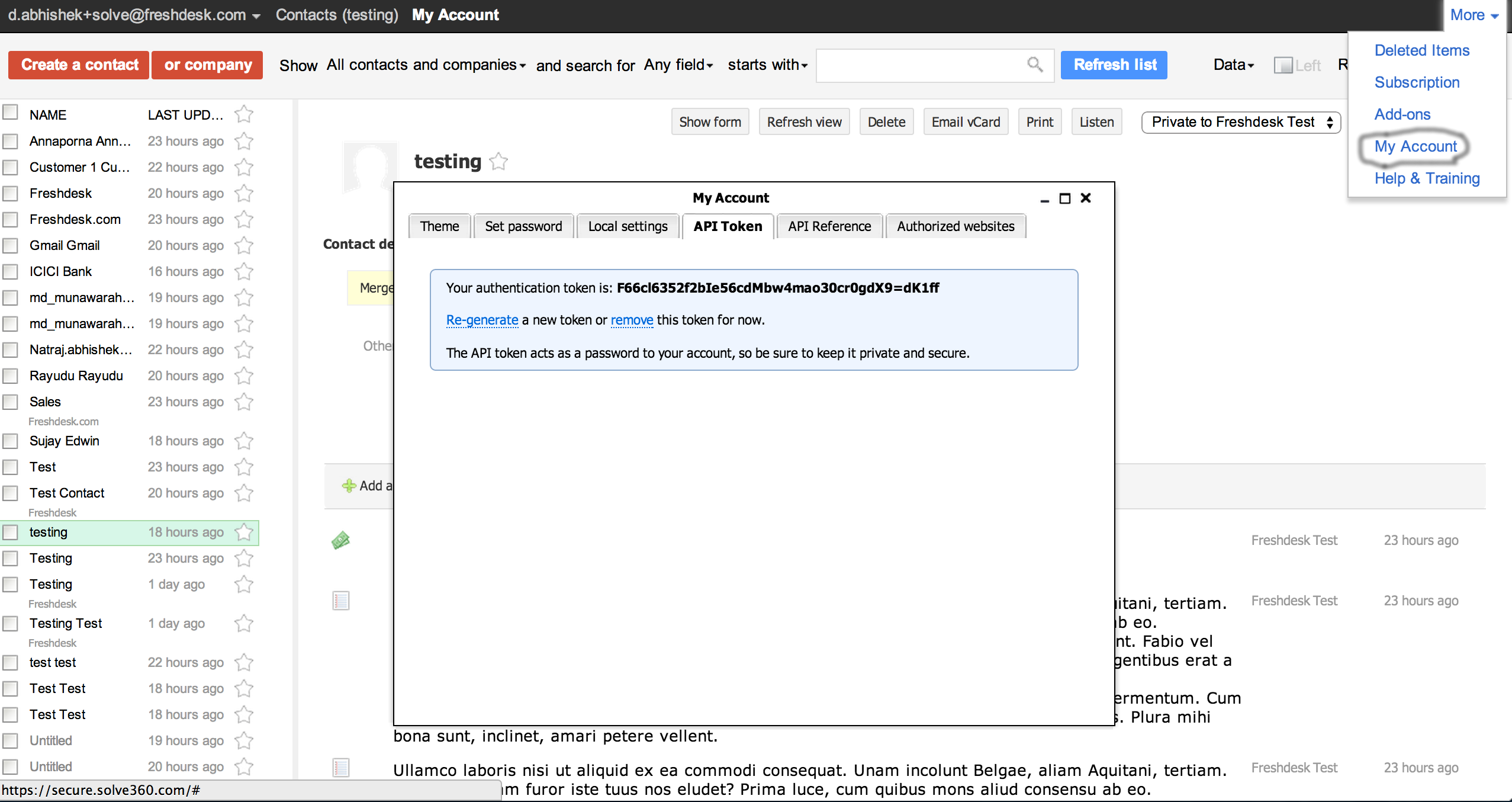Check the ICICI Bank checkbox
Image resolution: width=1512 pixels, height=802 pixels.
(10, 271)
